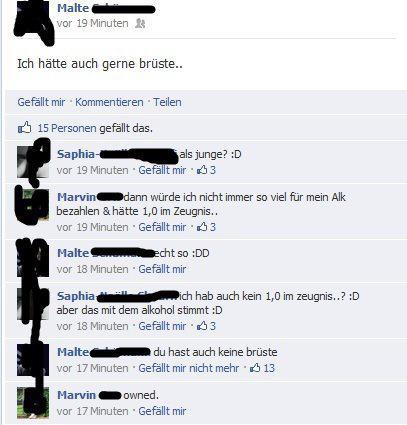The height and width of the screenshot is (425, 407).
Task: Like the 'echt so :DD' comment
Action: pos(162,269)
